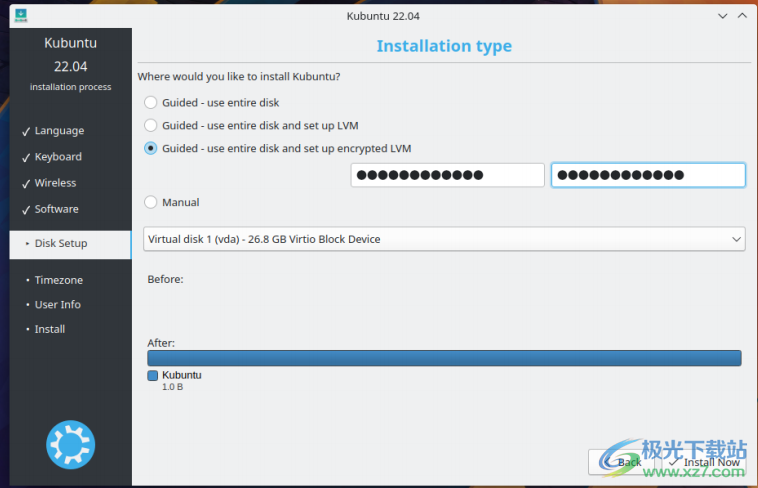Click the After: label
Screen dimensions: 758x488
point(161,343)
